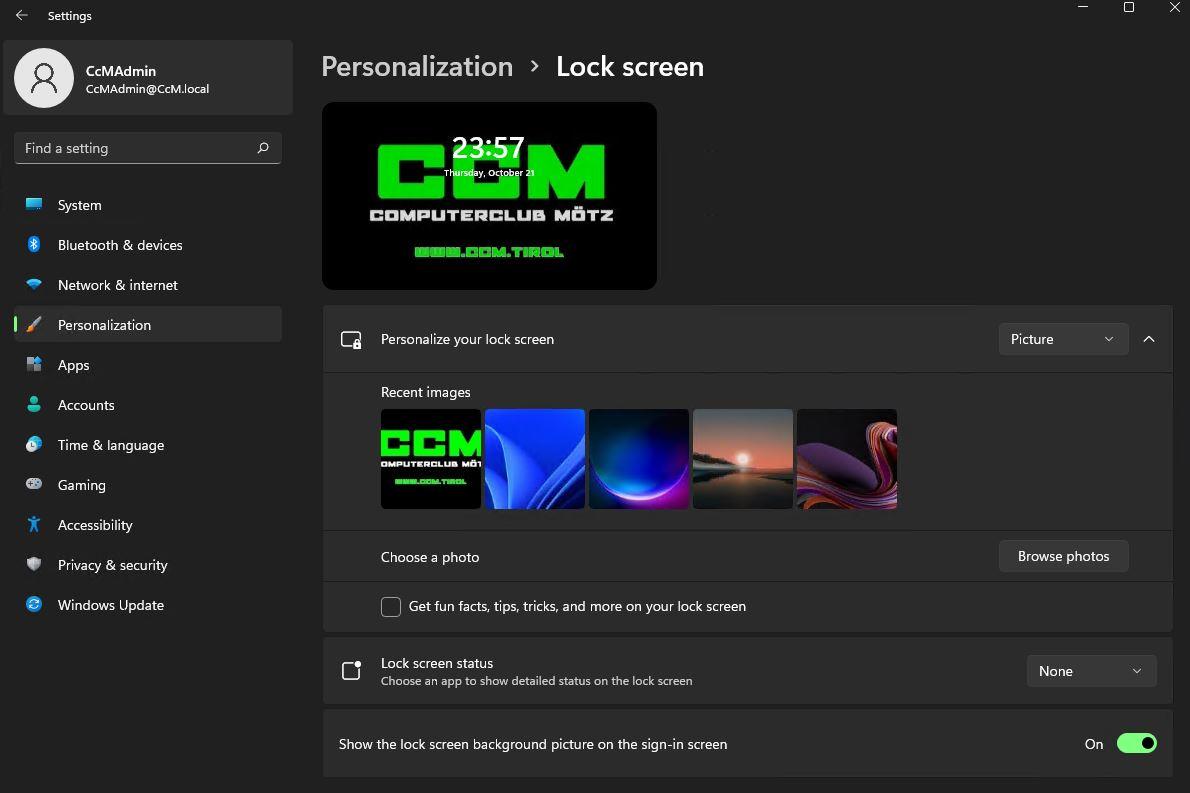
Task: Enable fun facts and tips checkbox
Action: (x=391, y=606)
